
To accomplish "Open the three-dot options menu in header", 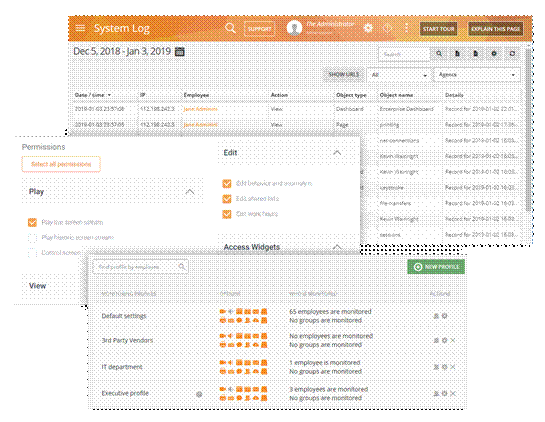I will (406, 28).
